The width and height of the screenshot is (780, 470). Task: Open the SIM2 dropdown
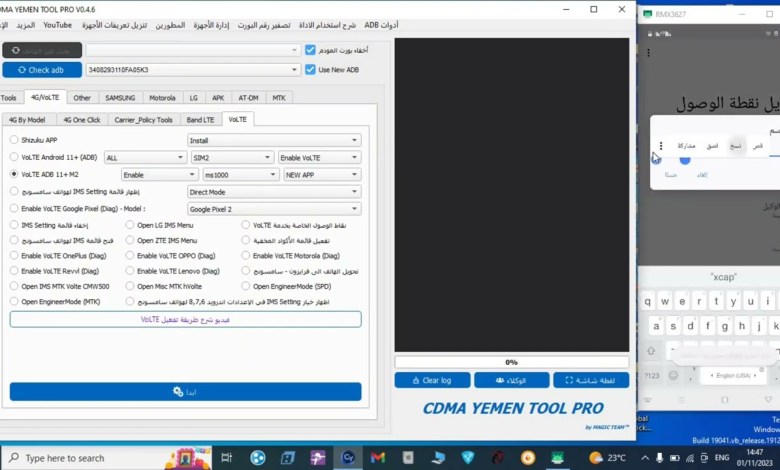tap(232, 158)
